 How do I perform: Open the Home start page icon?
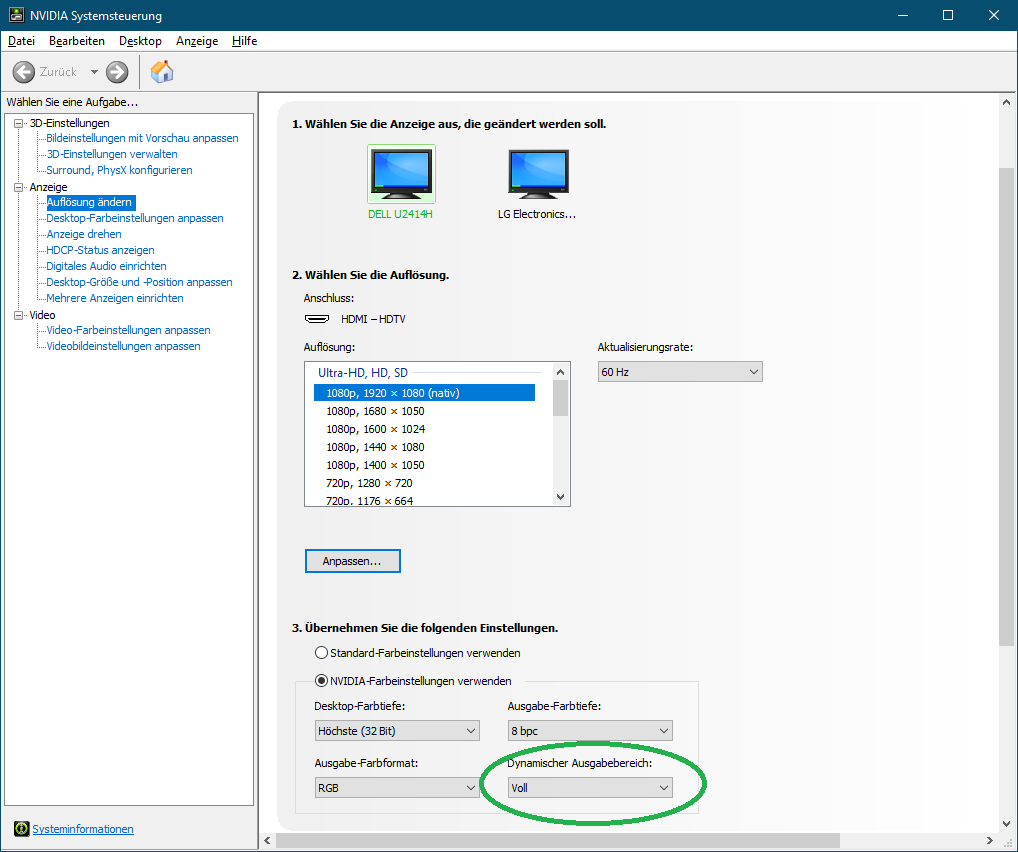(162, 72)
